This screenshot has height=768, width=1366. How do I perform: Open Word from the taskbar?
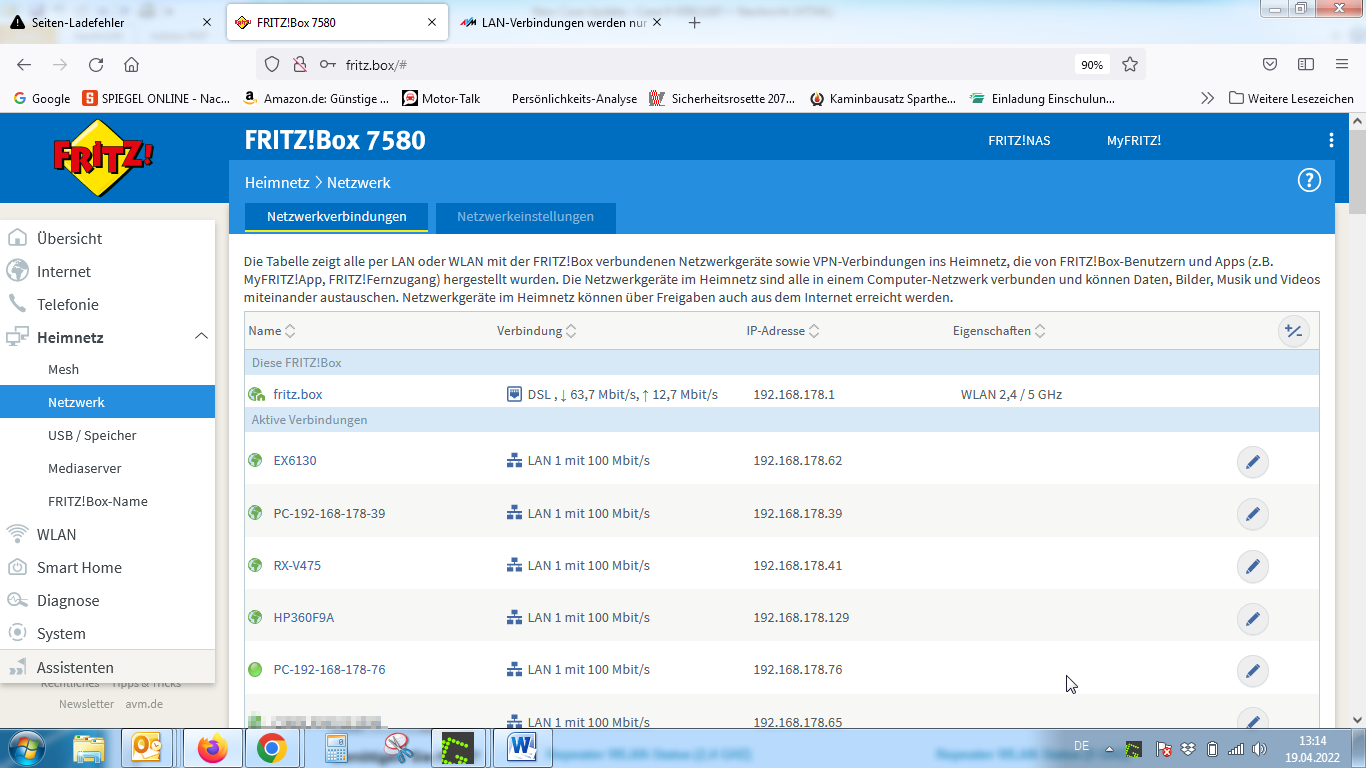coord(522,748)
